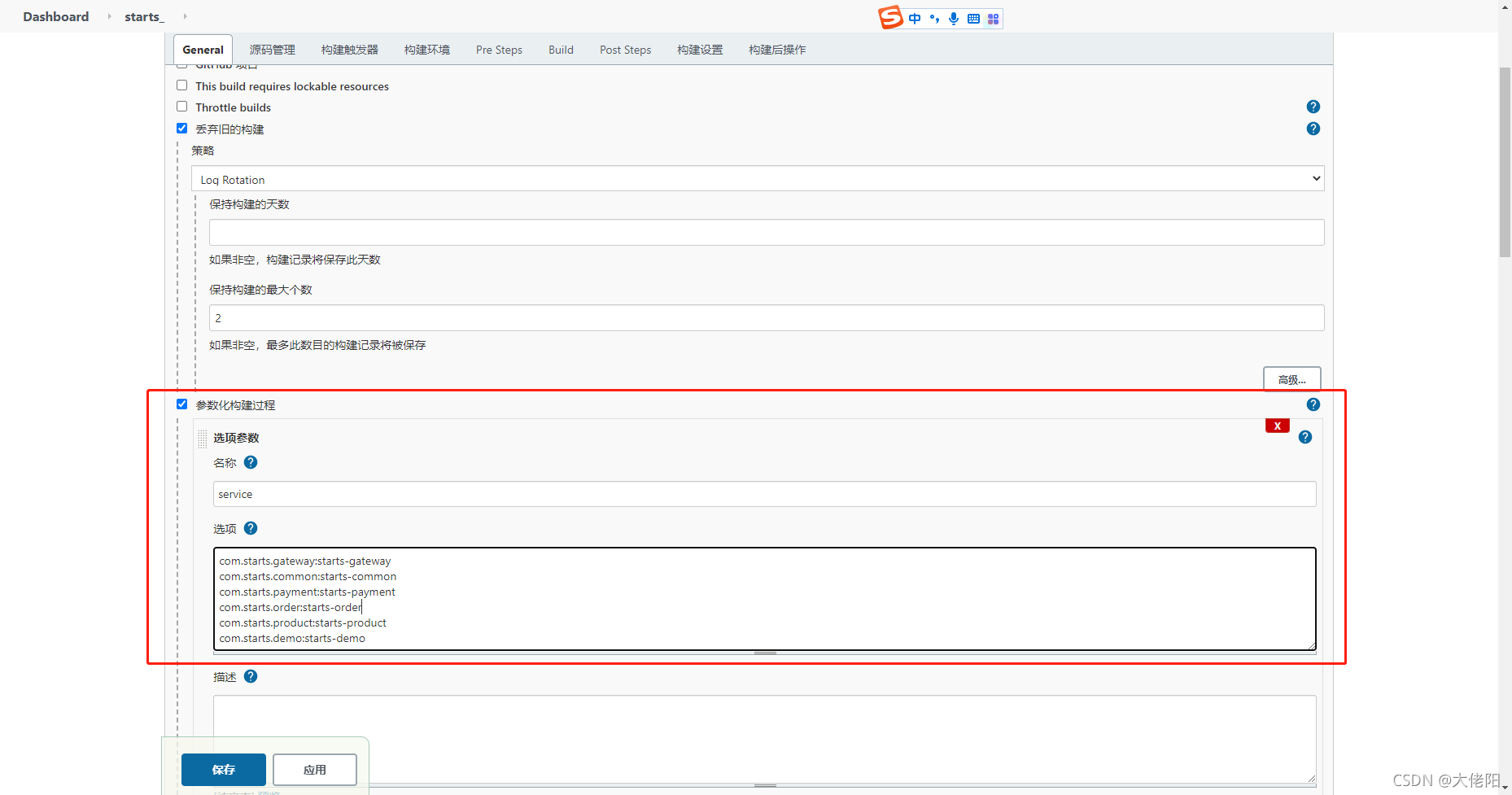Switch to 构建环境 tab
Viewport: 1512px width, 795px height.
coord(426,50)
